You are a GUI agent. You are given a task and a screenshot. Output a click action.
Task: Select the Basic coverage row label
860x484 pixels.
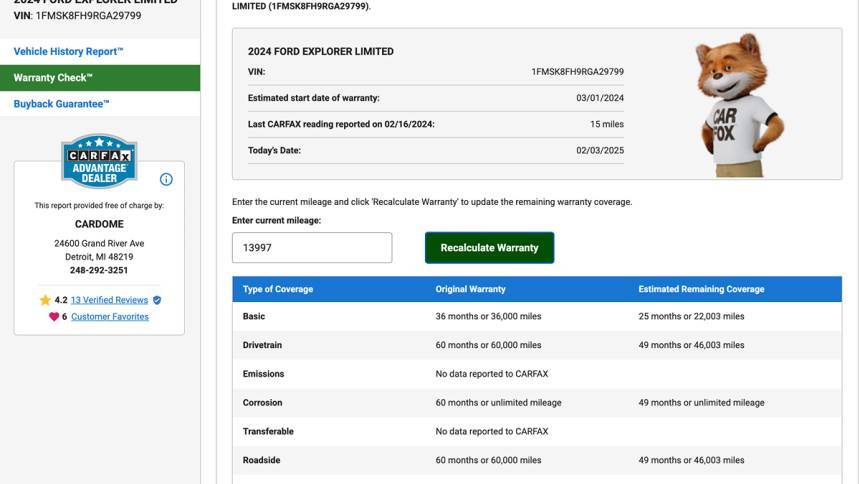(253, 317)
